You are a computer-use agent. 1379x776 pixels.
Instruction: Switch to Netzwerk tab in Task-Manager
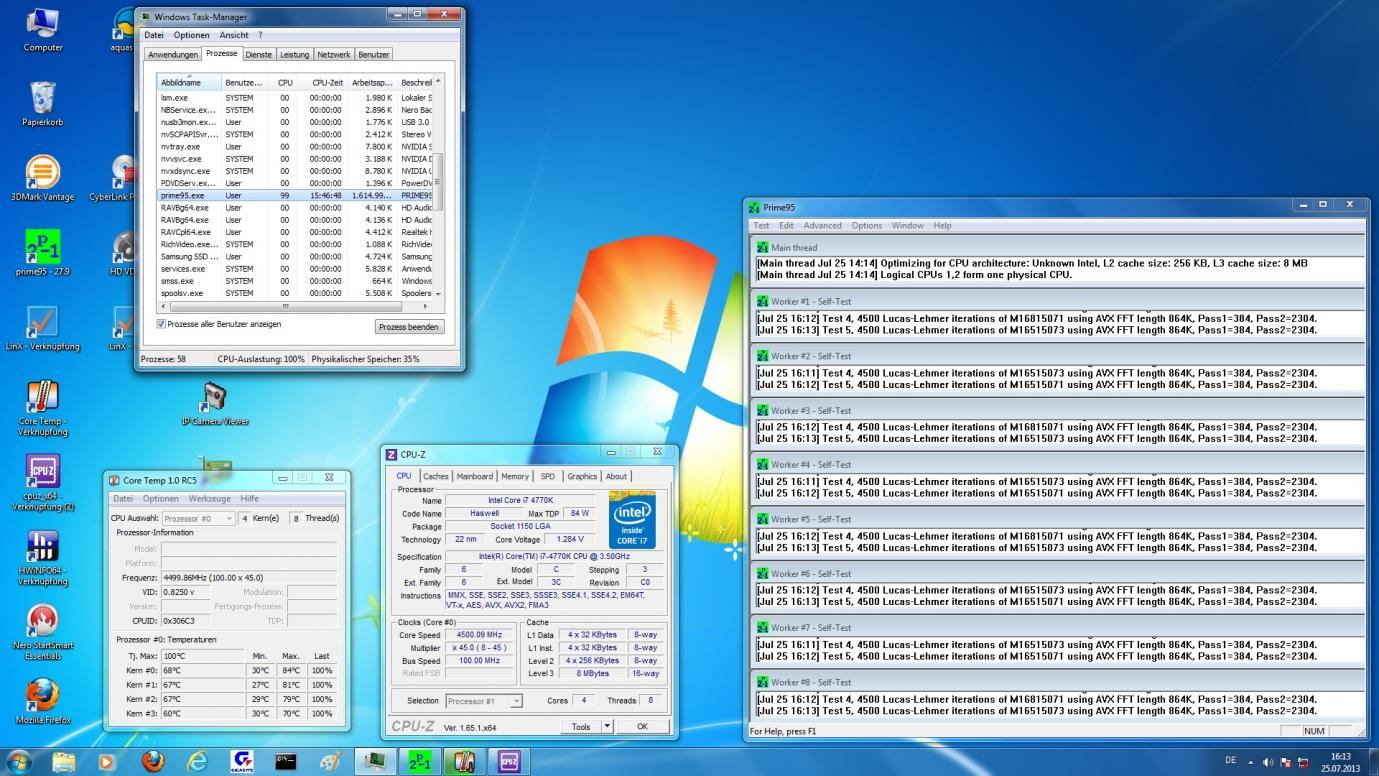click(x=334, y=54)
